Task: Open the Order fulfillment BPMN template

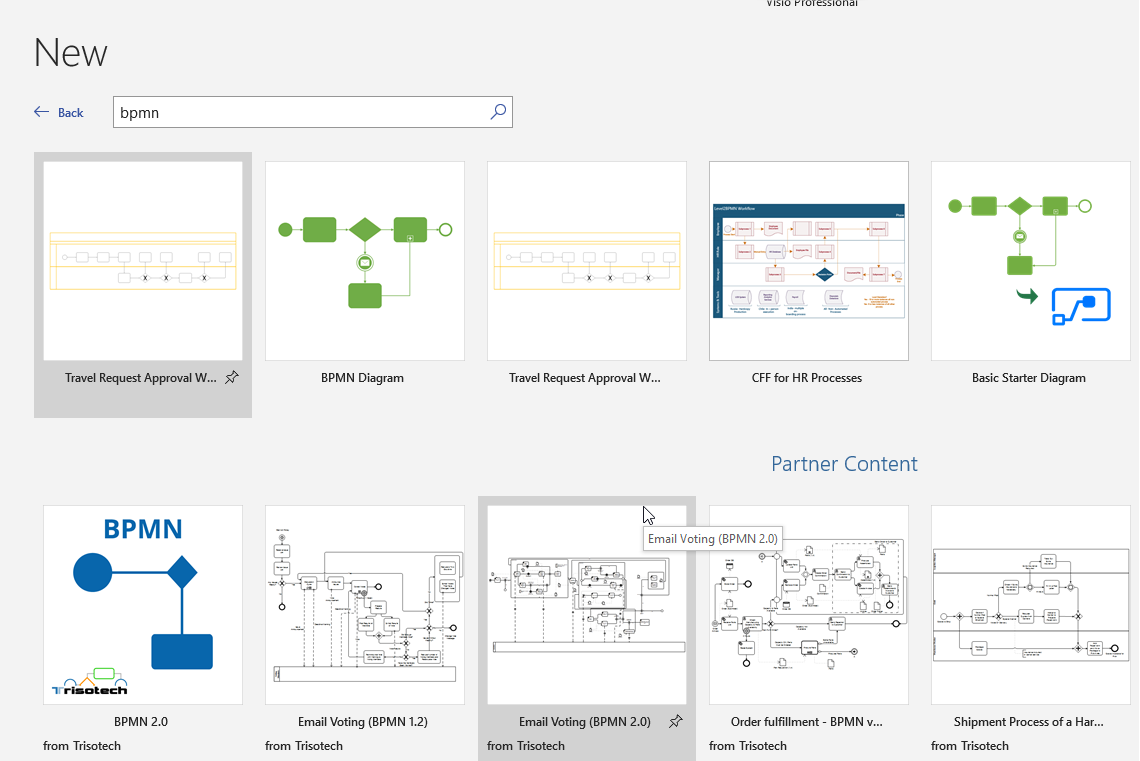Action: [x=809, y=604]
